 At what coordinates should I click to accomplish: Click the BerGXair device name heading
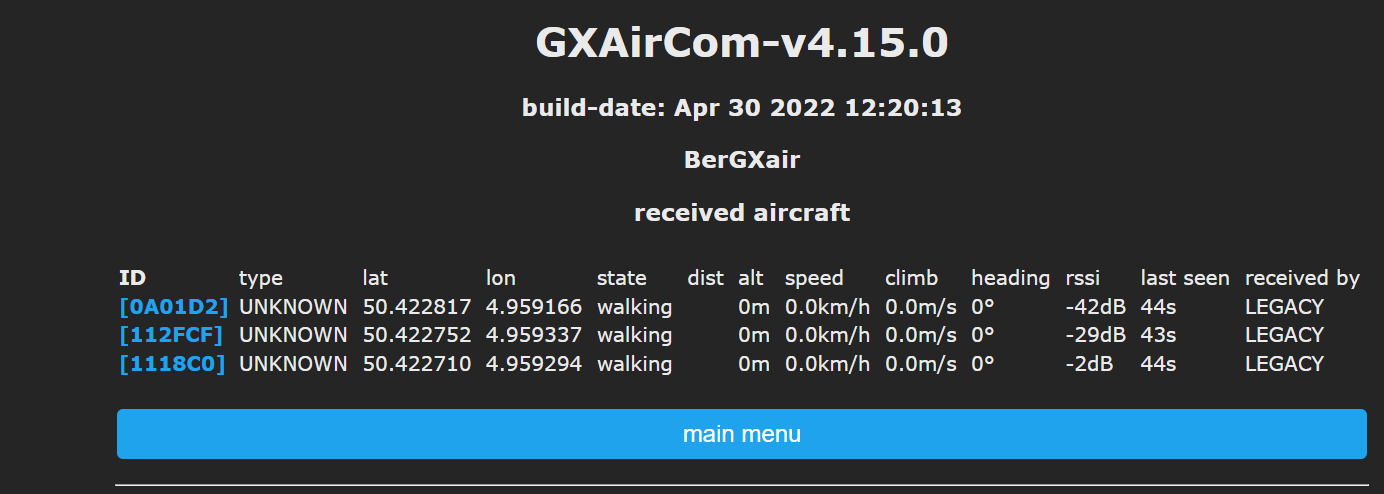(742, 160)
